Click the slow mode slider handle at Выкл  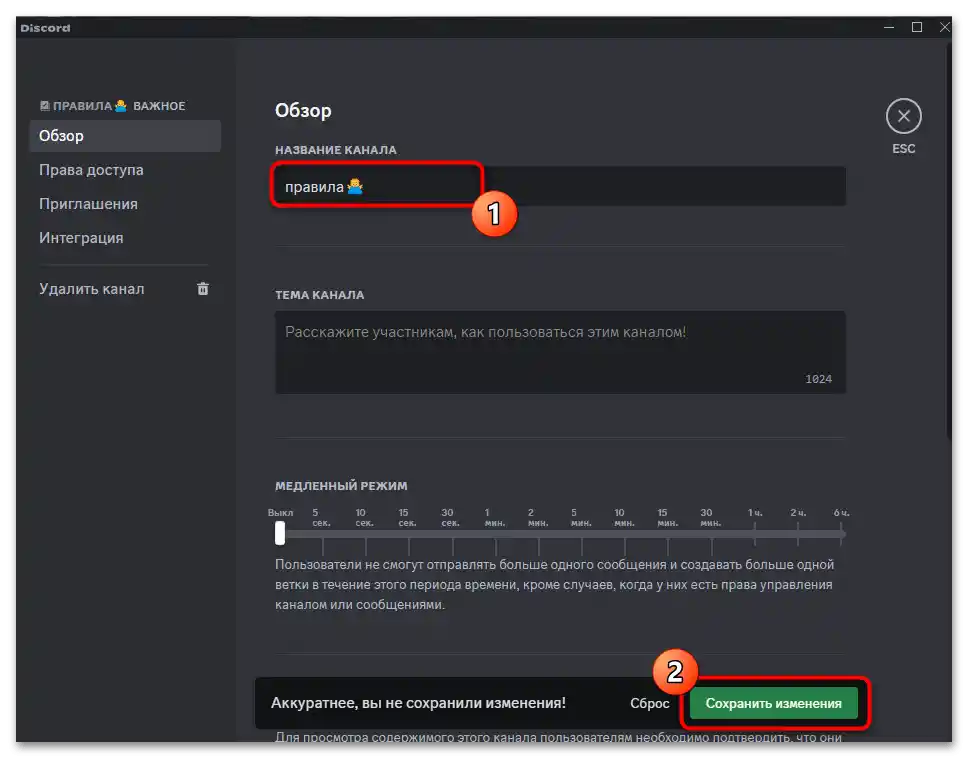[280, 533]
